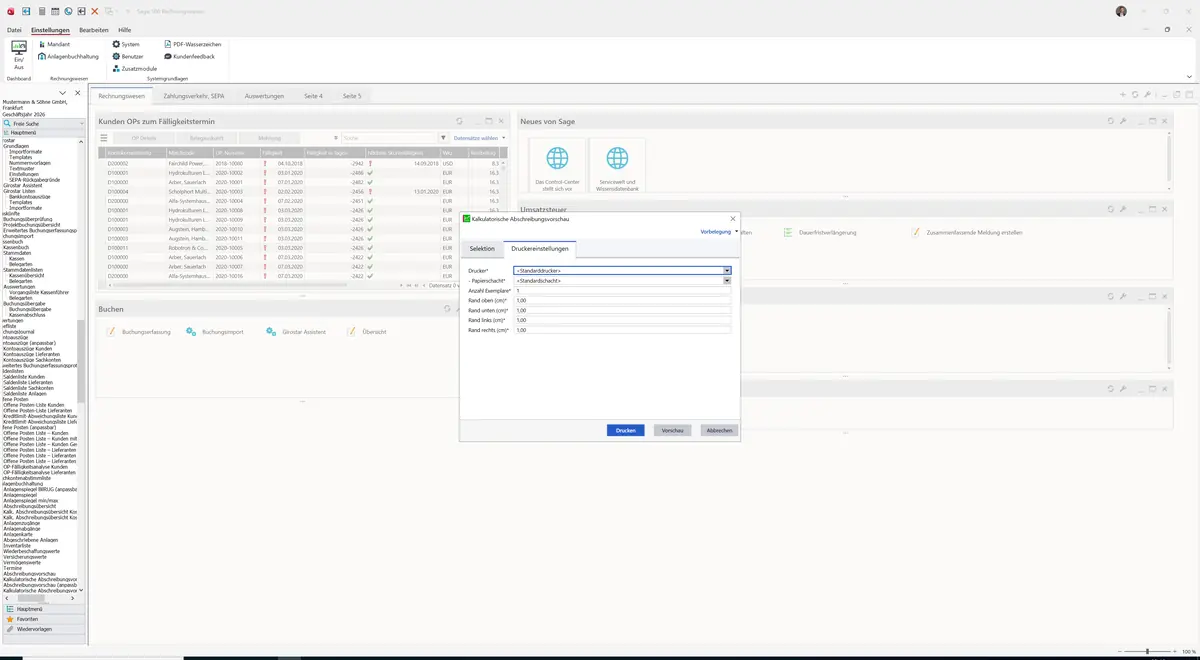Expand Vorbelegung dropdown in dialog
This screenshot has height=660, width=1200.
tap(719, 231)
